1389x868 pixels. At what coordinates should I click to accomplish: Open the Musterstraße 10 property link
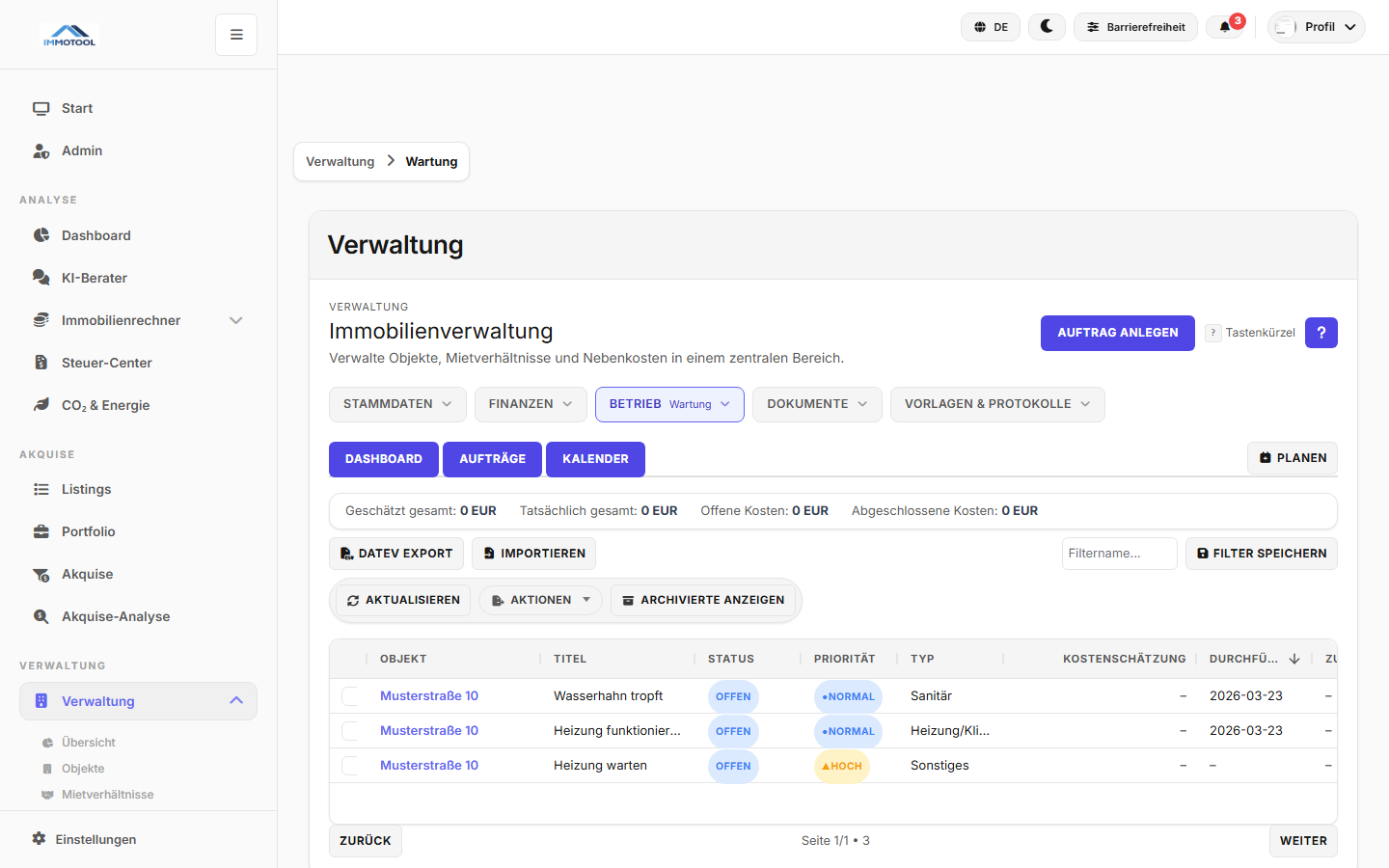[x=428, y=695]
